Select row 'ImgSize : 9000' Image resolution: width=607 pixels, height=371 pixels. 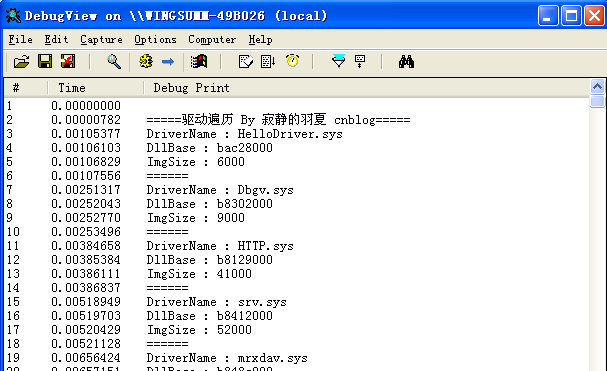(297, 218)
